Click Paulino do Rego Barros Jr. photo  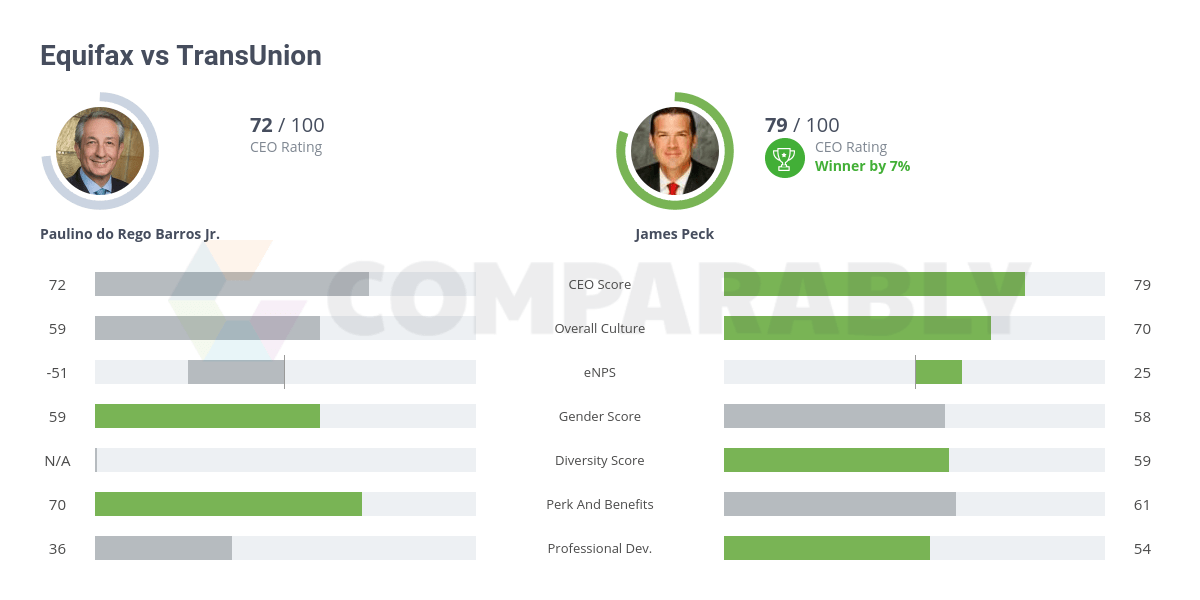(100, 151)
